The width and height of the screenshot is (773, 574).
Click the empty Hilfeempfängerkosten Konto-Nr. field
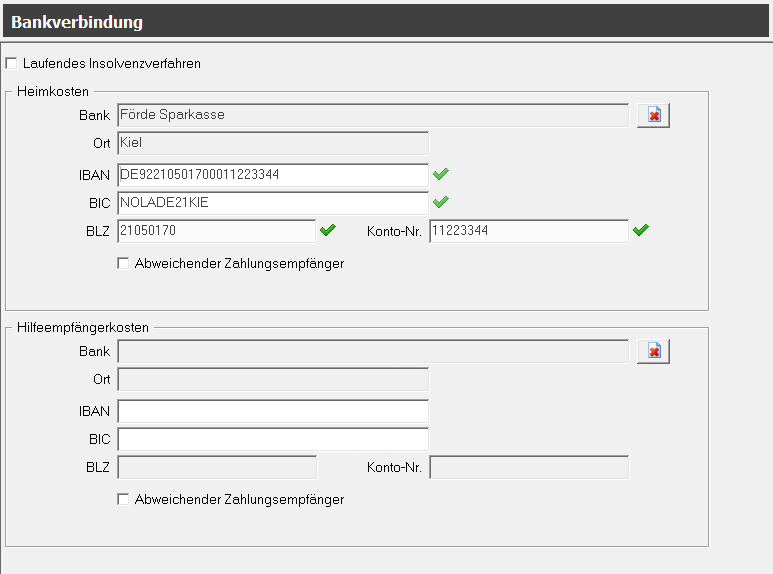coord(528,468)
